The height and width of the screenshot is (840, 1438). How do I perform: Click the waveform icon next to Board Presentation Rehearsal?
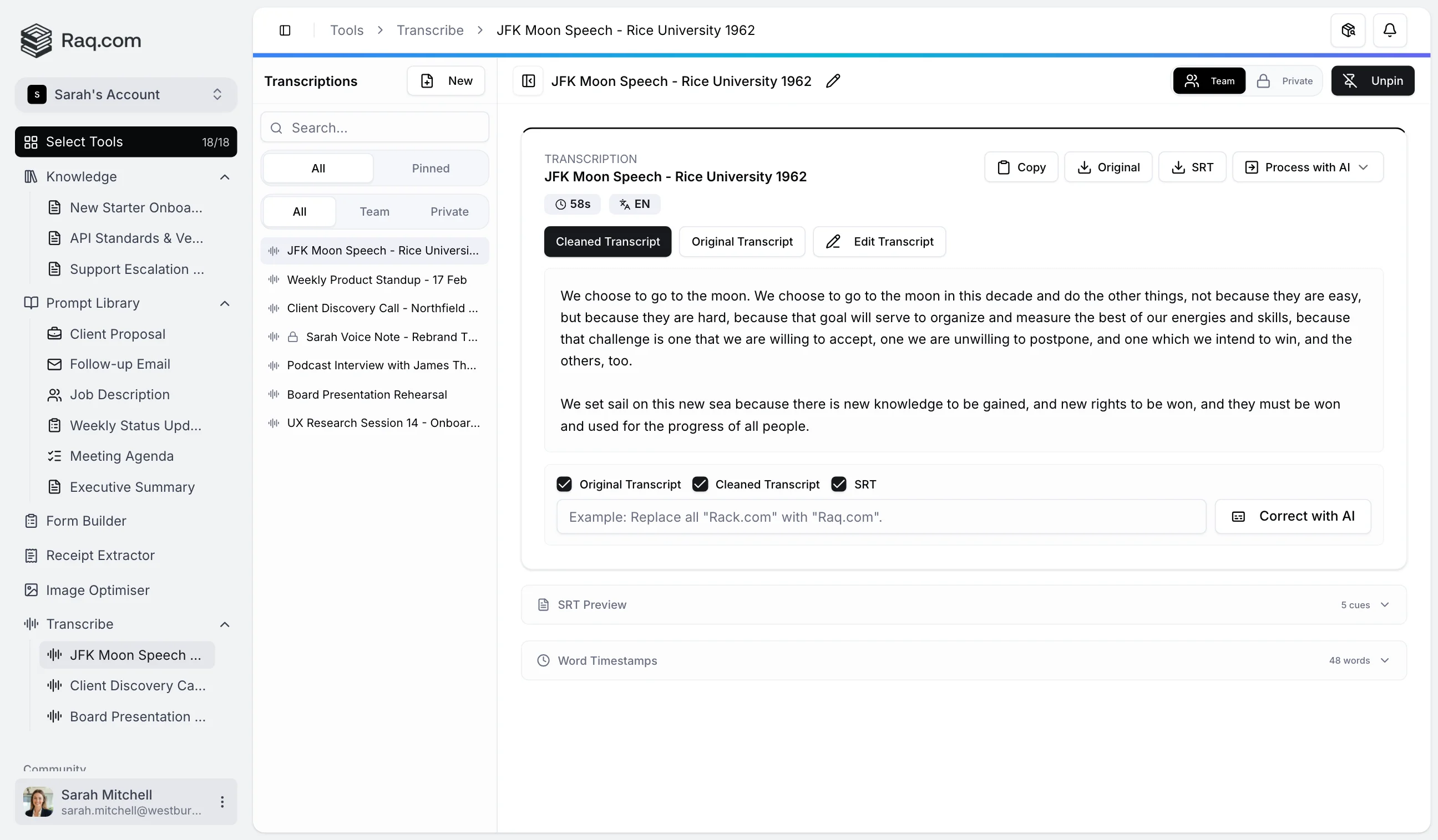click(x=274, y=394)
